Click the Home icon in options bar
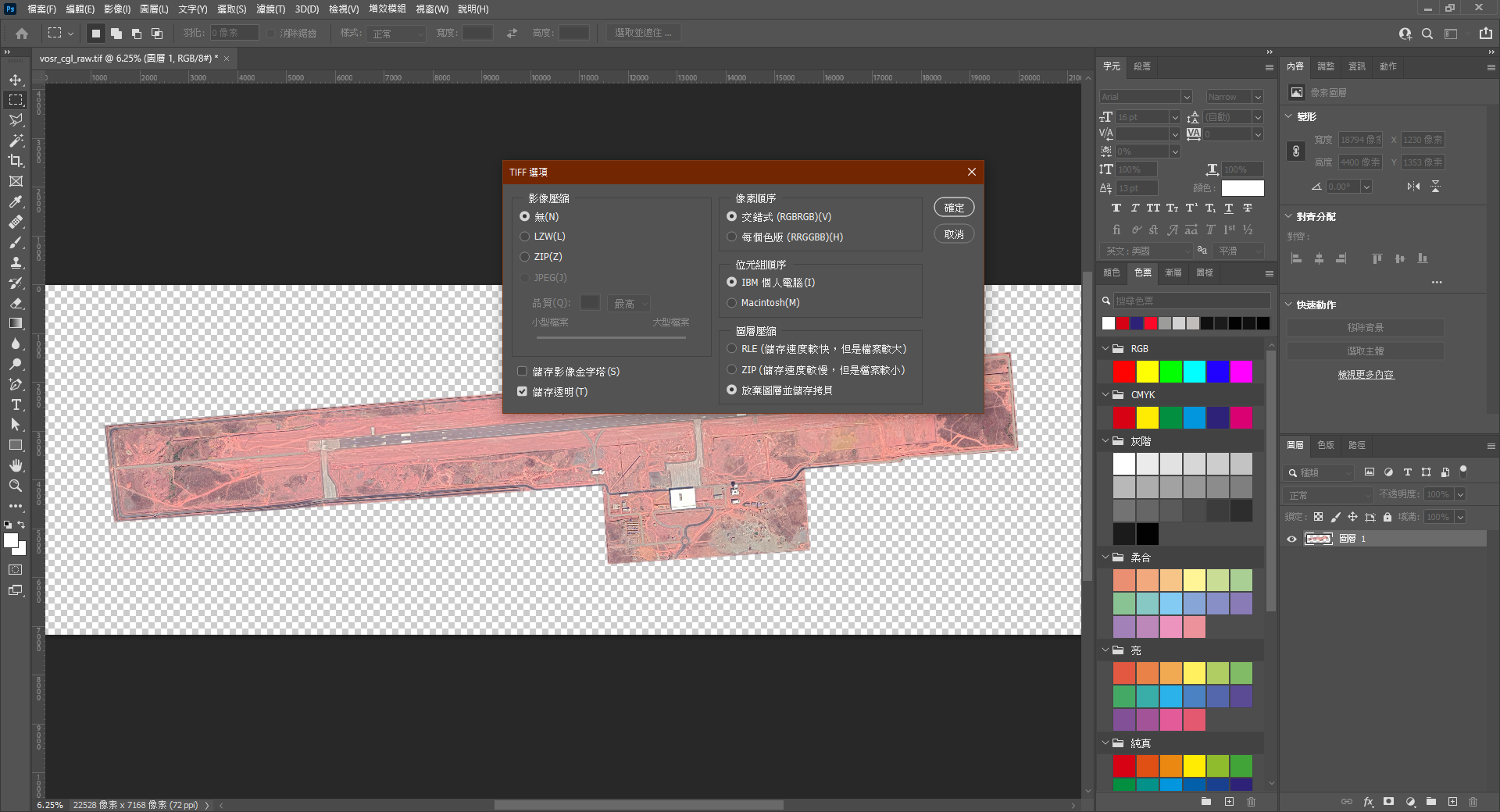Screen dimensions: 1500x812 pyautogui.click(x=22, y=34)
